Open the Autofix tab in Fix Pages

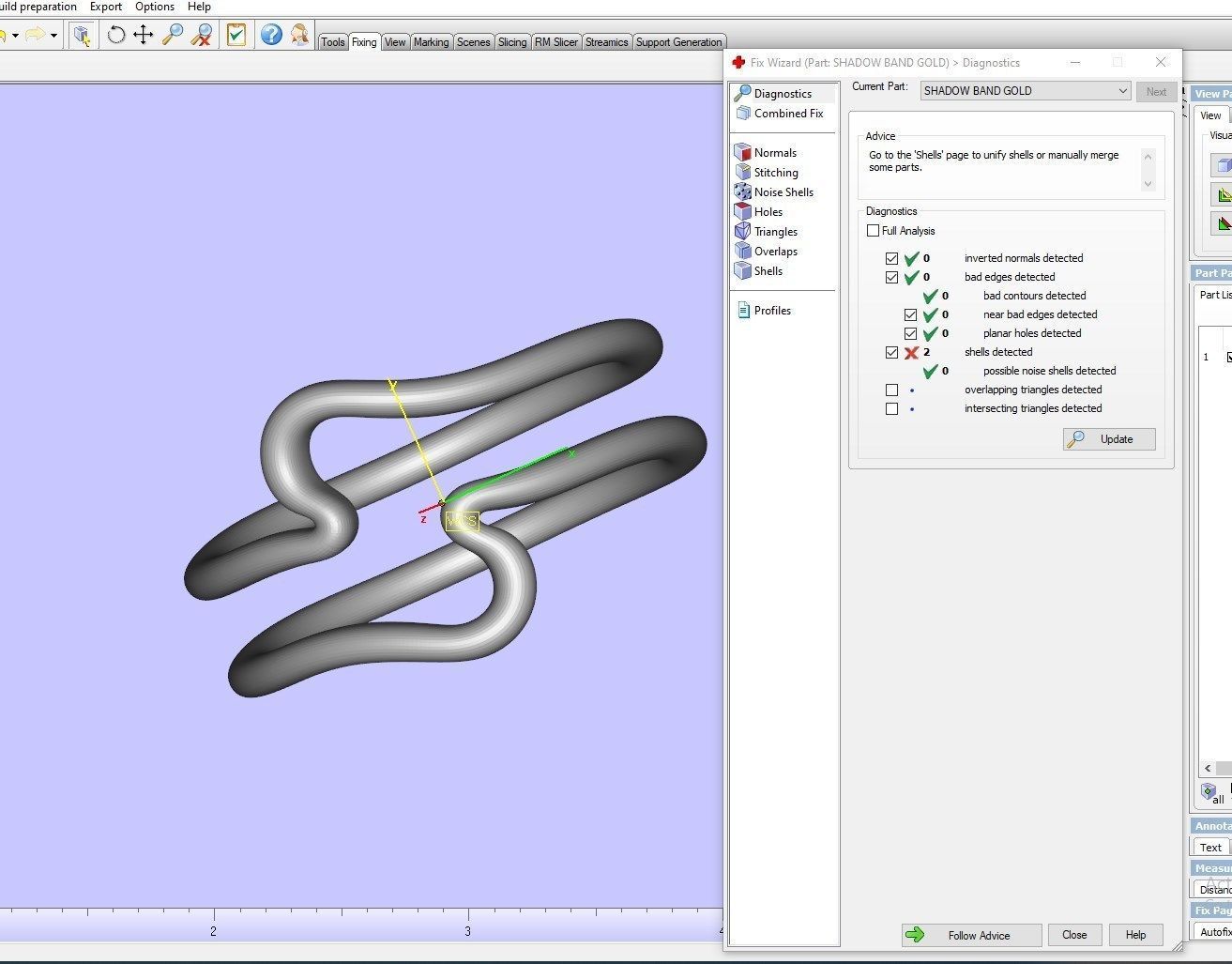click(x=1214, y=932)
